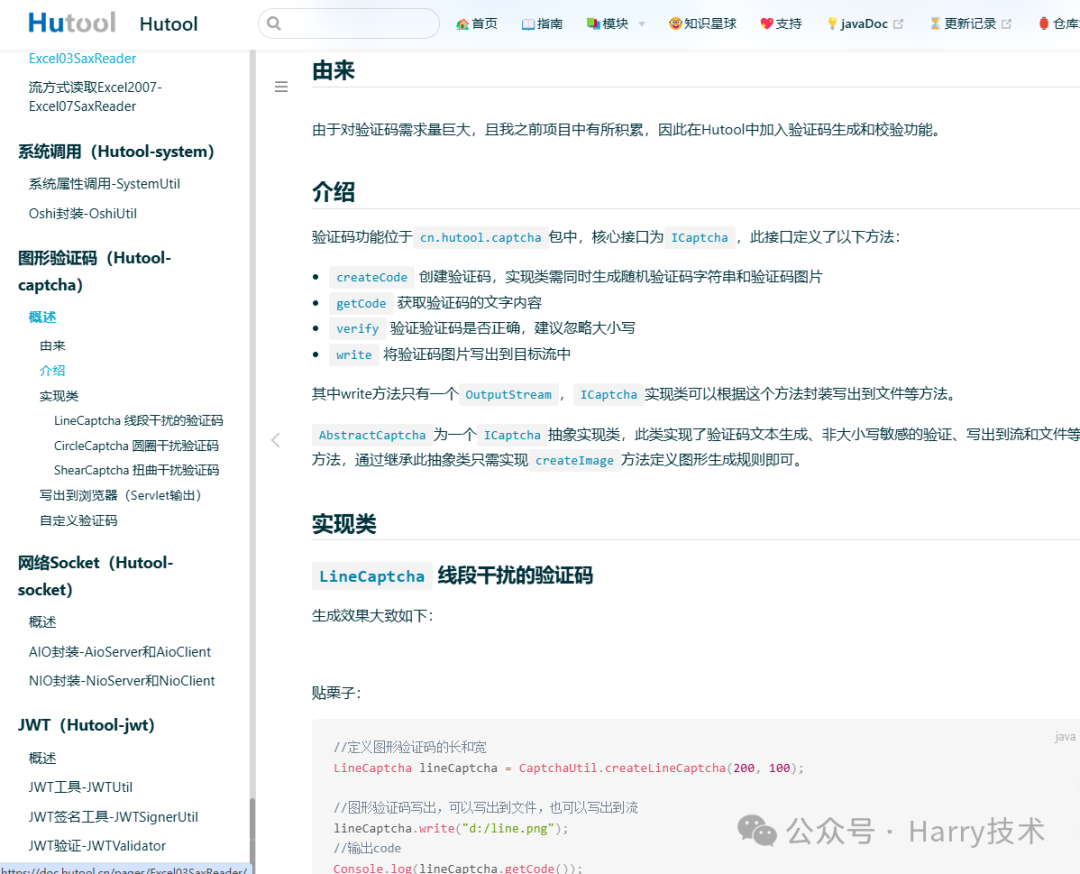This screenshot has height=874, width=1080.
Task: Click the lightbulb icon beside javaDoc
Action: [832, 23]
